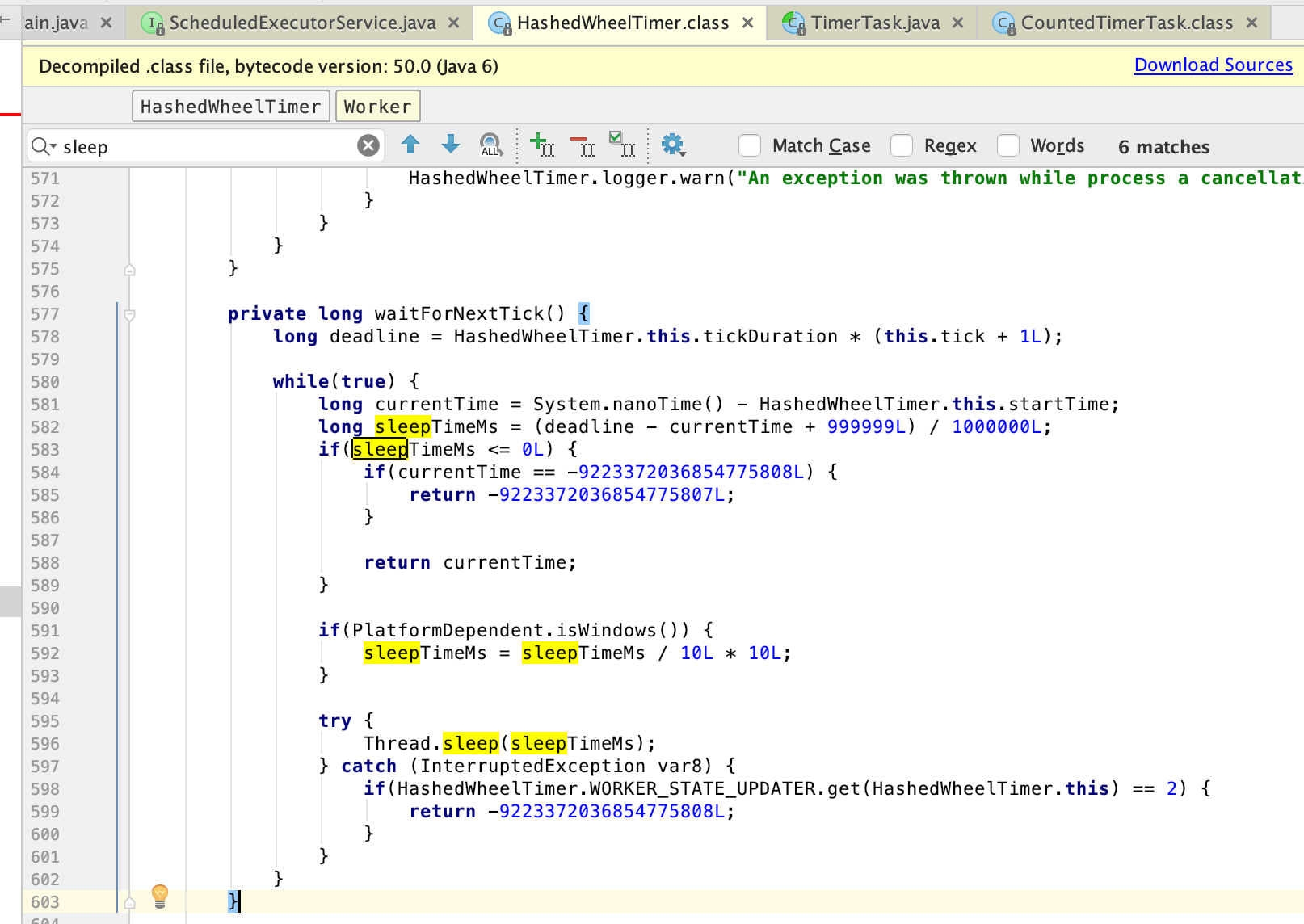Screen dimensions: 1304x924
Task: Clear the search field text
Action: [x=368, y=145]
